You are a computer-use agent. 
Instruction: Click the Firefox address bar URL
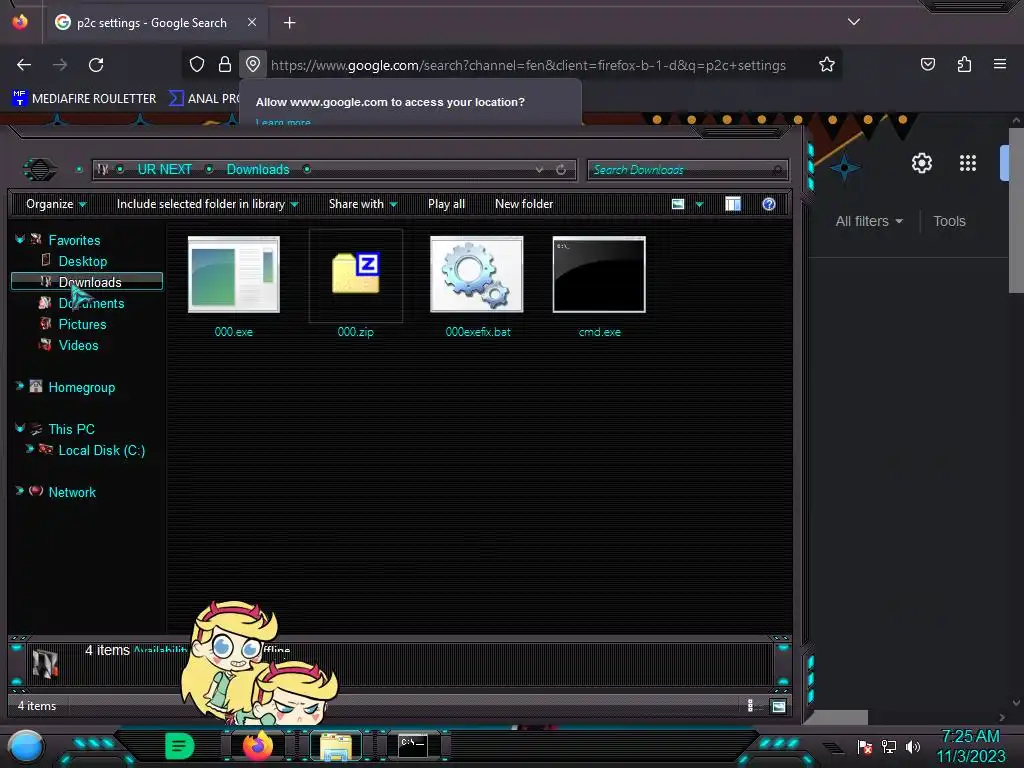coord(528,65)
